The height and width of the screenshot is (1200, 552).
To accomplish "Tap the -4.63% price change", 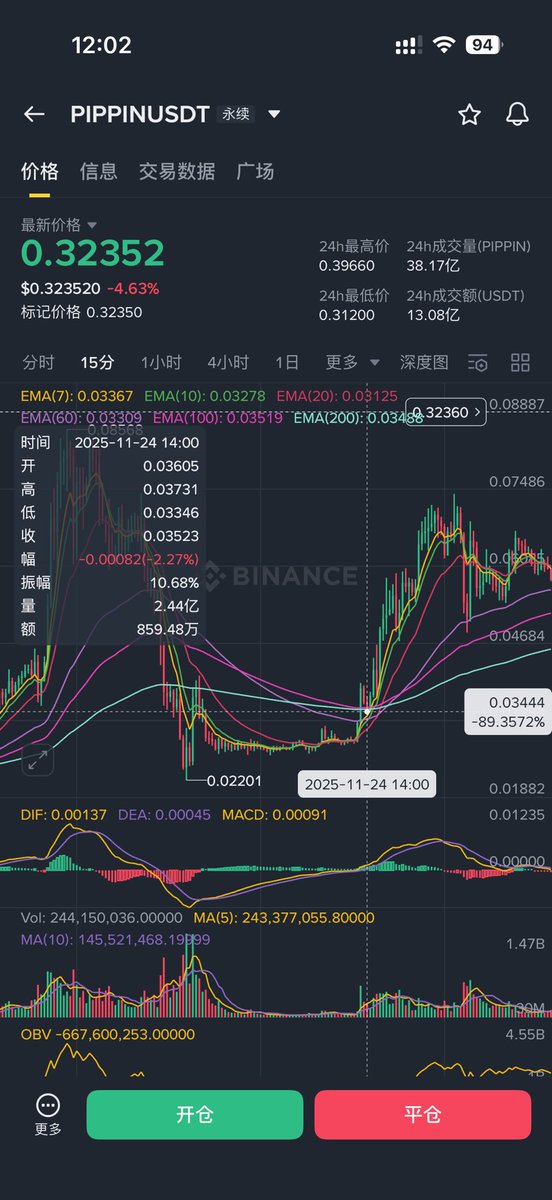I will pyautogui.click(x=132, y=288).
